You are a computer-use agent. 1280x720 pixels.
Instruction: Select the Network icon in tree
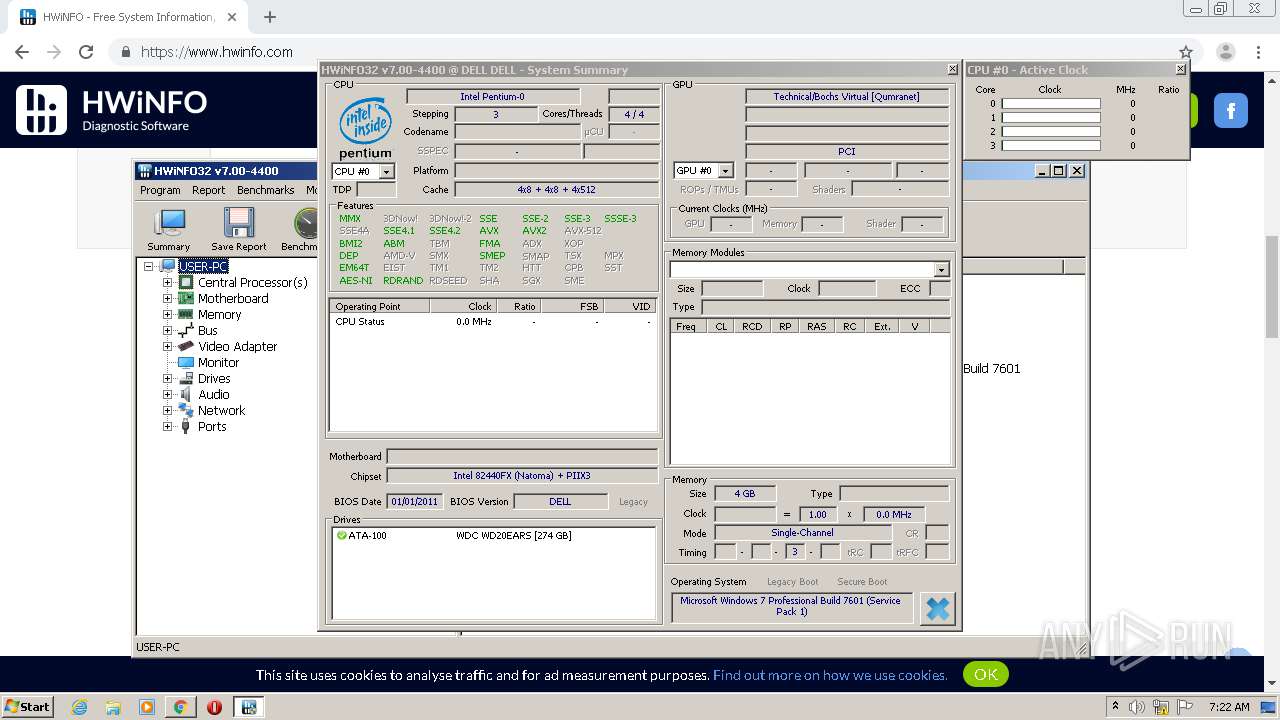click(186, 410)
